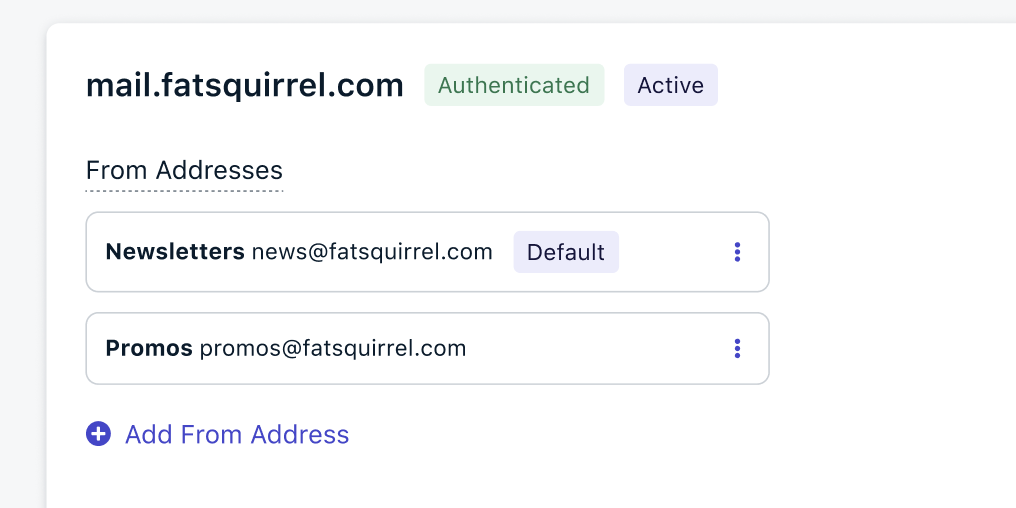Image resolution: width=1016 pixels, height=508 pixels.
Task: Click the From Addresses dotted-underline label
Action: (x=184, y=171)
